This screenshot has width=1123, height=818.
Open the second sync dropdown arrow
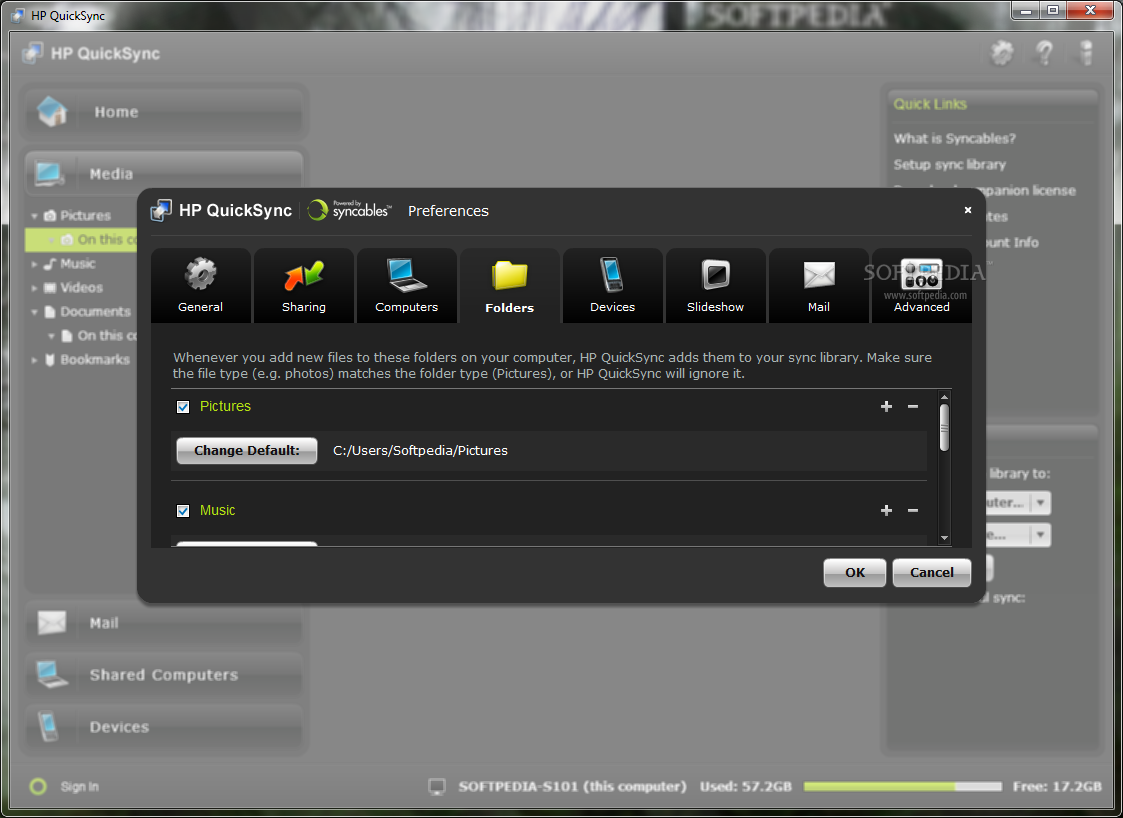[1041, 535]
